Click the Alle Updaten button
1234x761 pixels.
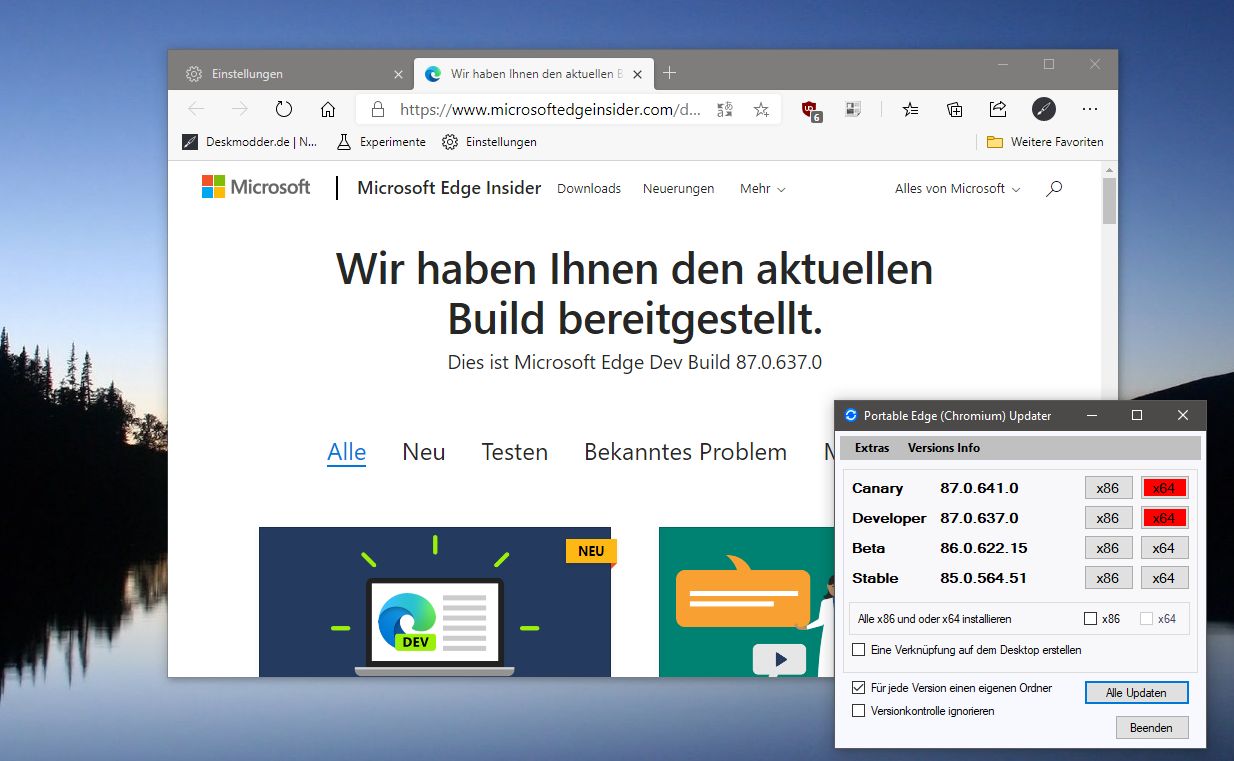pyautogui.click(x=1136, y=693)
